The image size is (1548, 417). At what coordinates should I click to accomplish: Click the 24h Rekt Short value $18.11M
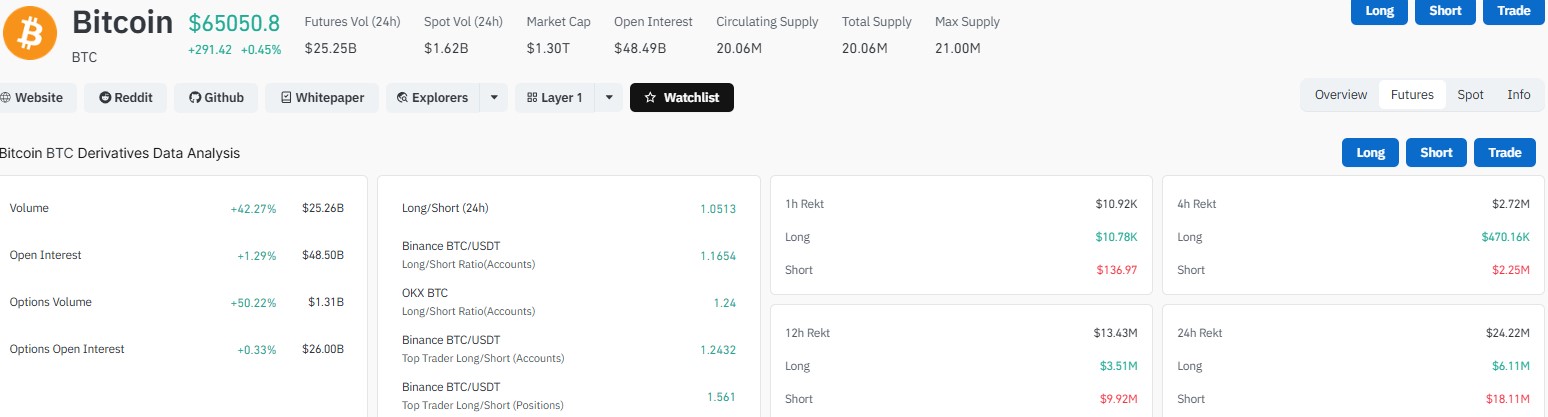(x=1510, y=399)
